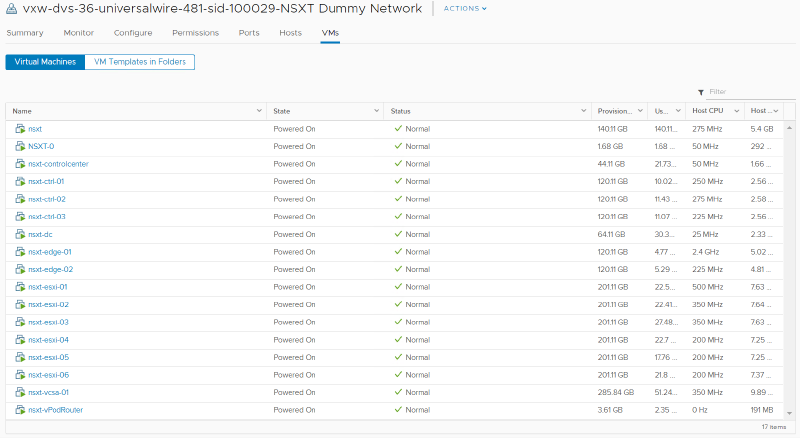Open the nsxt-dc link
This screenshot has width=800, height=438.
click(40, 234)
